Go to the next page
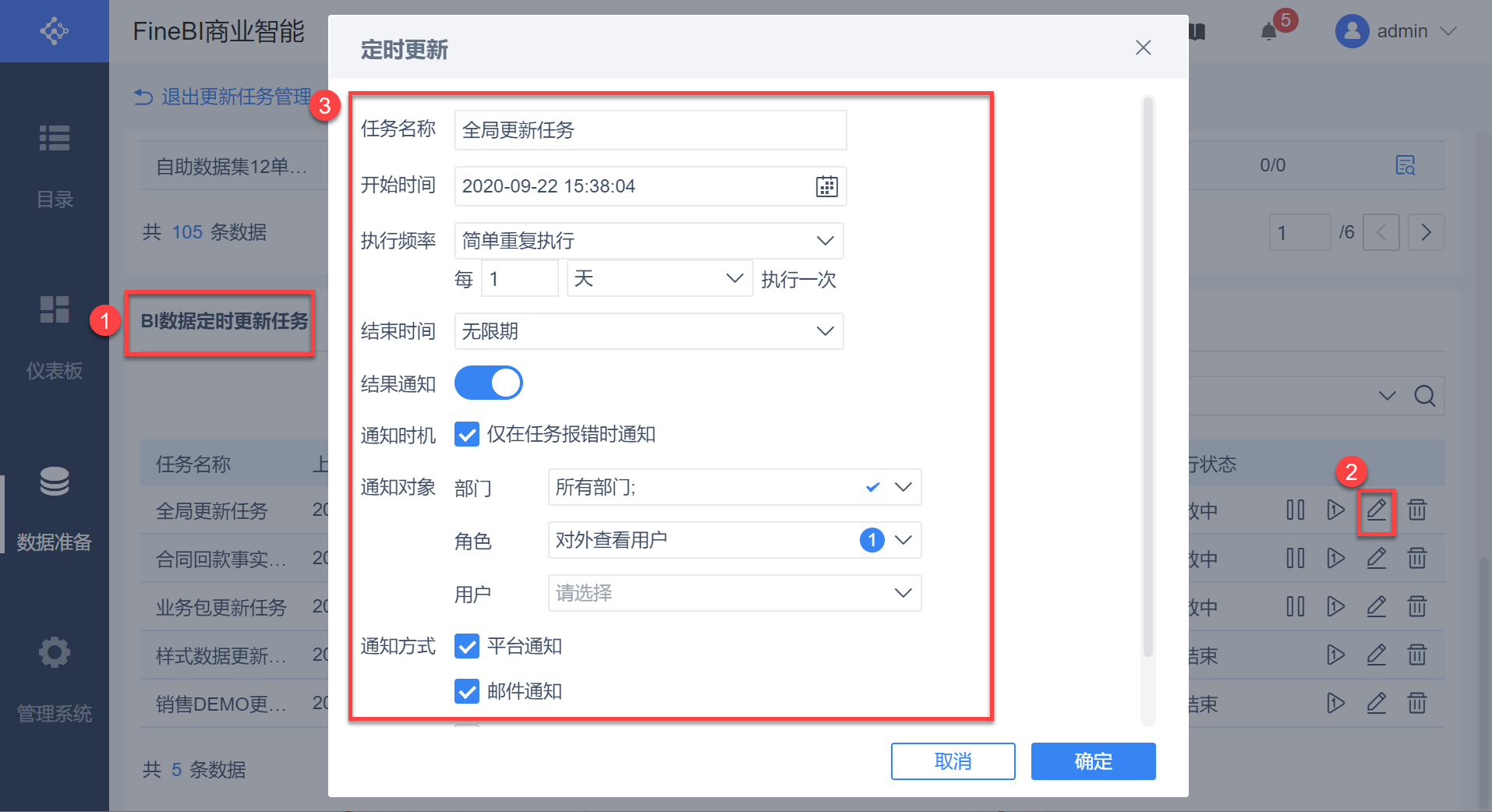The height and width of the screenshot is (812, 1492). 1427,232
